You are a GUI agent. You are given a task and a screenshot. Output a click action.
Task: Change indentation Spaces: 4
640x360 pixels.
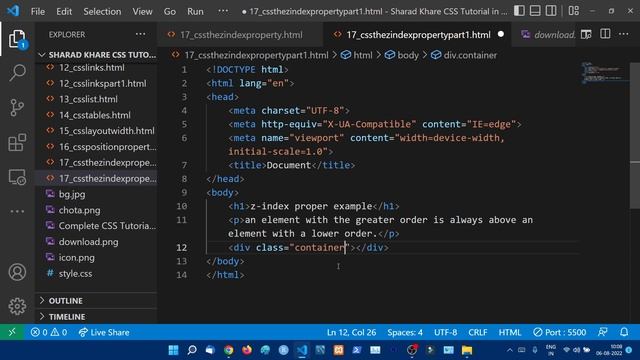[405, 332]
